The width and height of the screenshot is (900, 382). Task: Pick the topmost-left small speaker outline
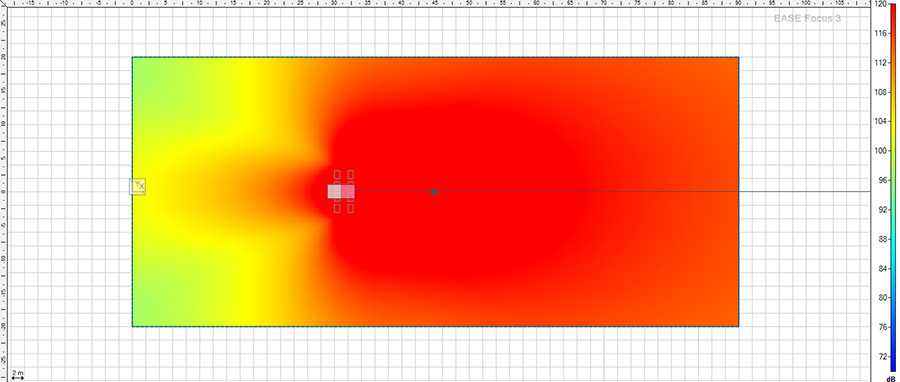click(337, 174)
